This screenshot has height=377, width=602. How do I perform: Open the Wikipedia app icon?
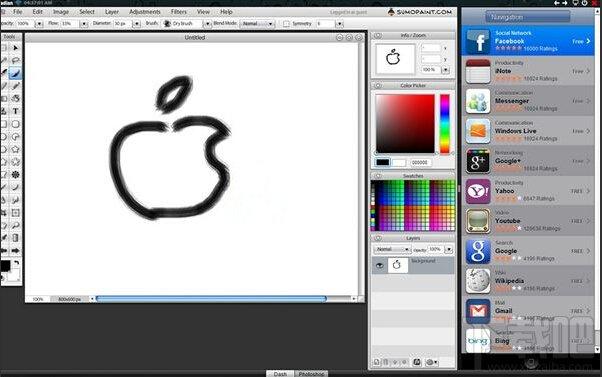click(x=478, y=281)
